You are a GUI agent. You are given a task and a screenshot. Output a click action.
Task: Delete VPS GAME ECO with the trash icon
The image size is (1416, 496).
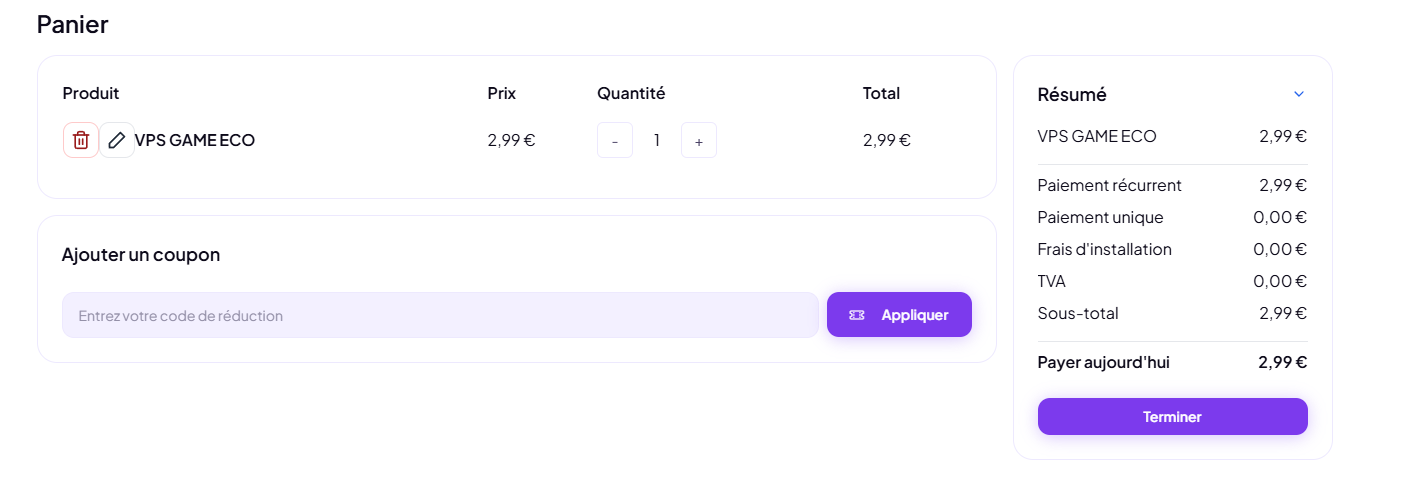click(x=81, y=140)
